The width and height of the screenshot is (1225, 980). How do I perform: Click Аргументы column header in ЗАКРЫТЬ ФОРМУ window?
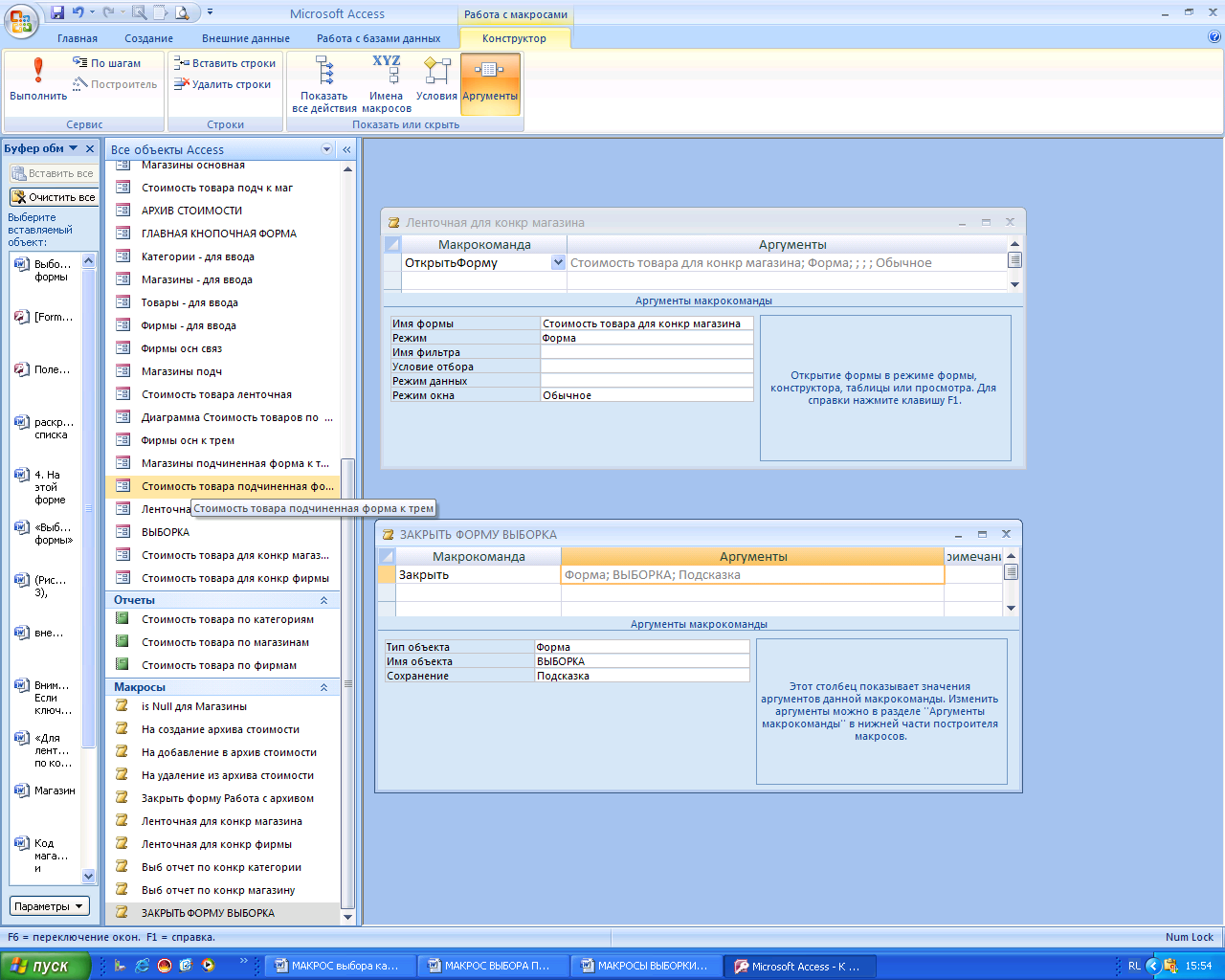point(753,556)
